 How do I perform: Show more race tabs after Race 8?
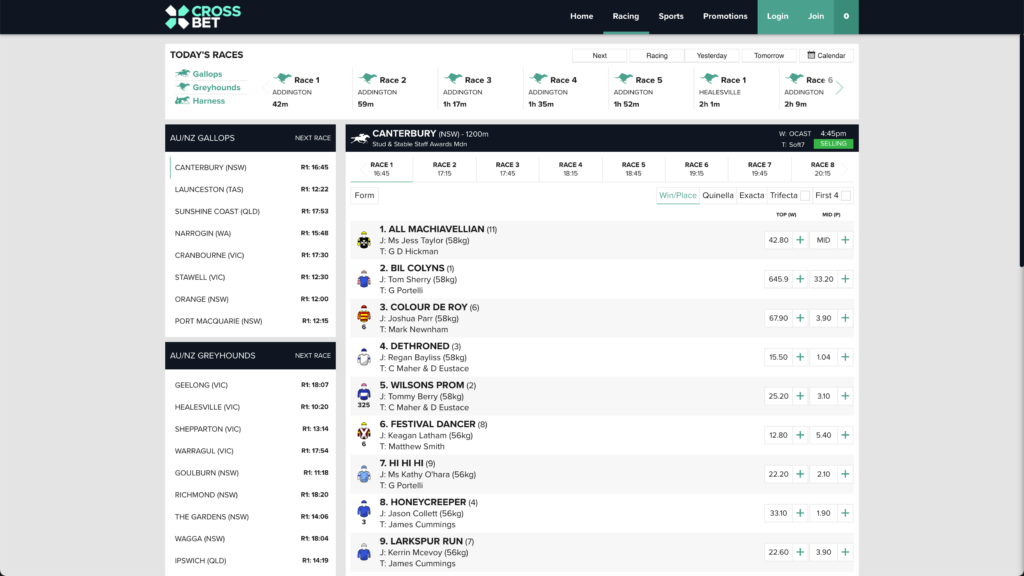[x=848, y=168]
